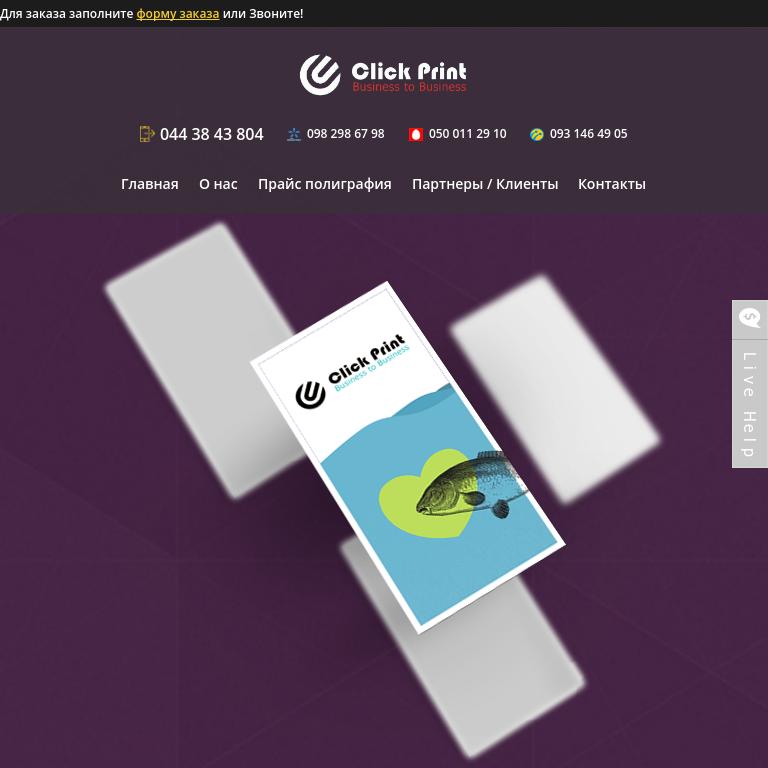
Task: Click the Click Print logo in header
Action: click(383, 74)
